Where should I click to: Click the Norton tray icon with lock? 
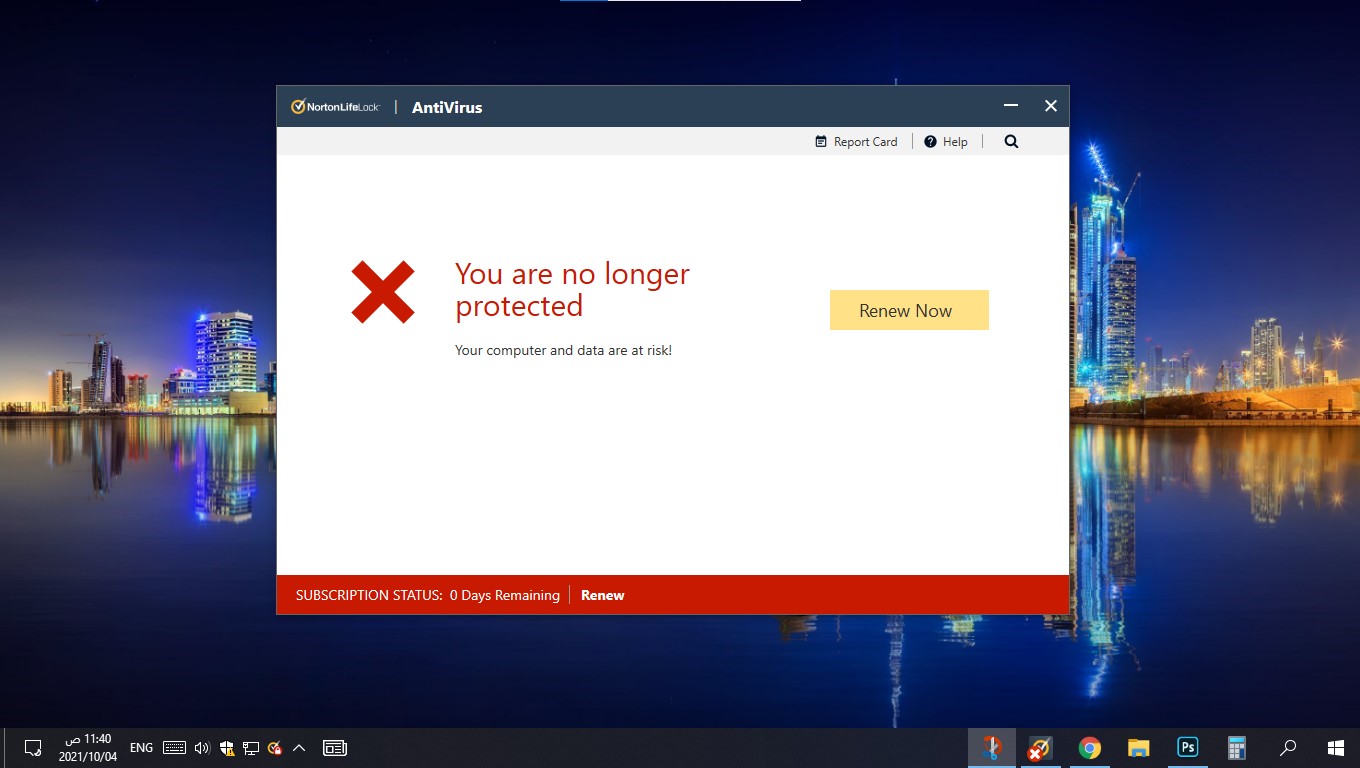275,748
